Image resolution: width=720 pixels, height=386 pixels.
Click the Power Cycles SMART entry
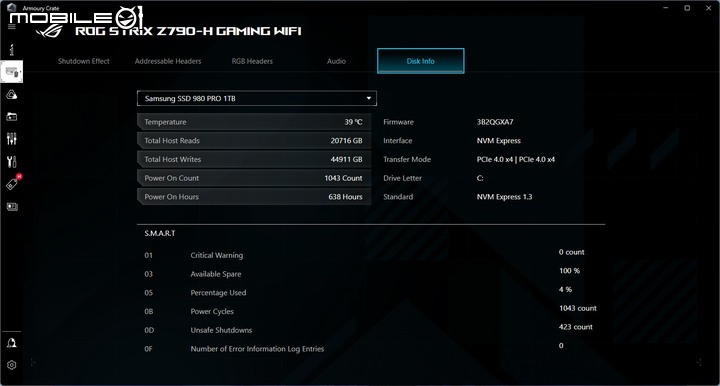pos(212,312)
